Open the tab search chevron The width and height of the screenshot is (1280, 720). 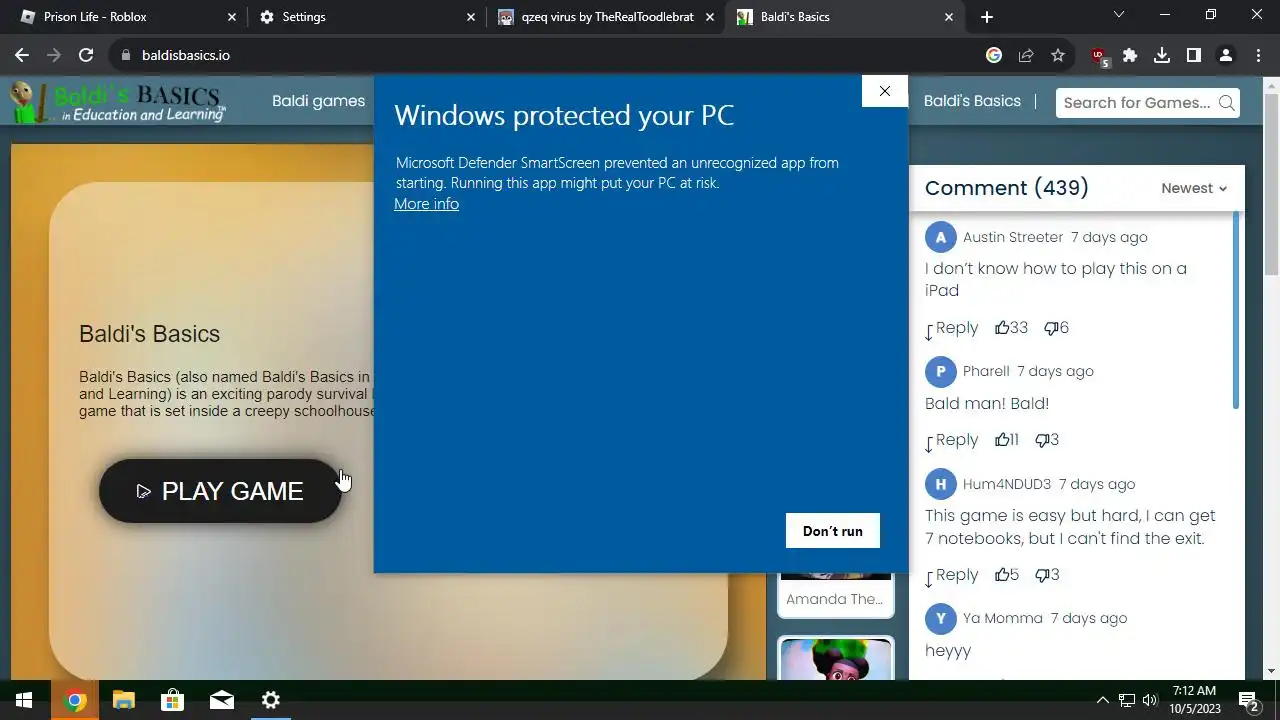click(x=1119, y=15)
